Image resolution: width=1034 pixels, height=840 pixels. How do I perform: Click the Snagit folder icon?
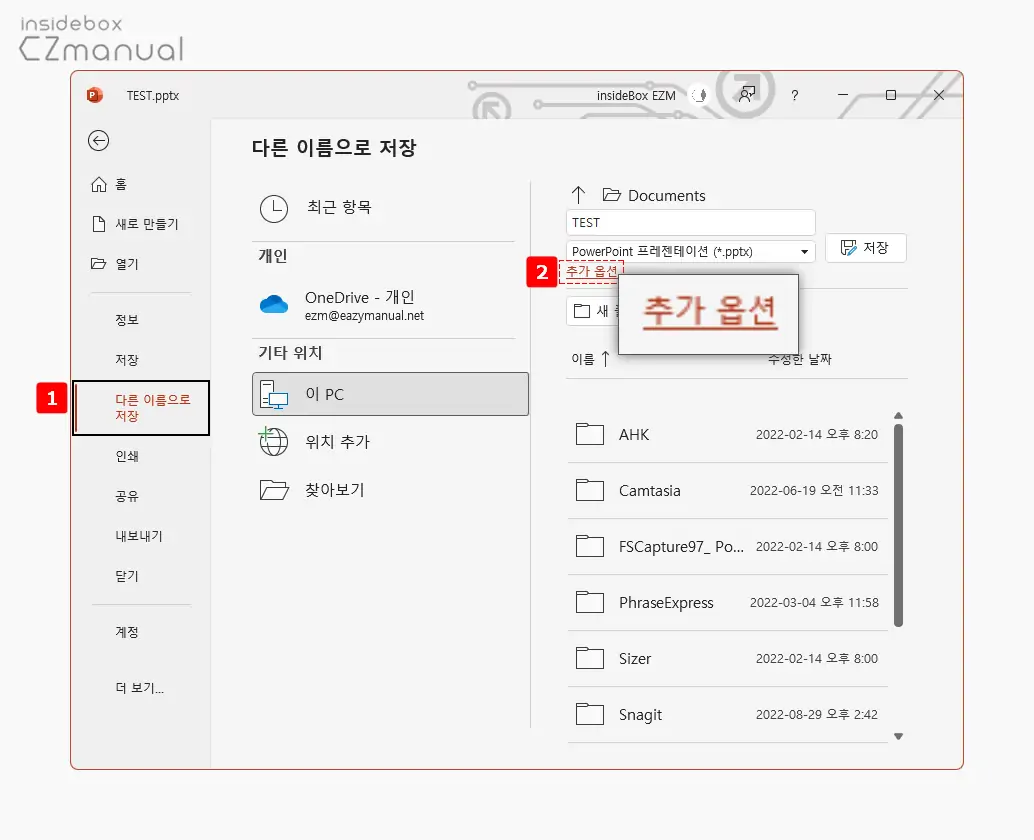coord(590,715)
